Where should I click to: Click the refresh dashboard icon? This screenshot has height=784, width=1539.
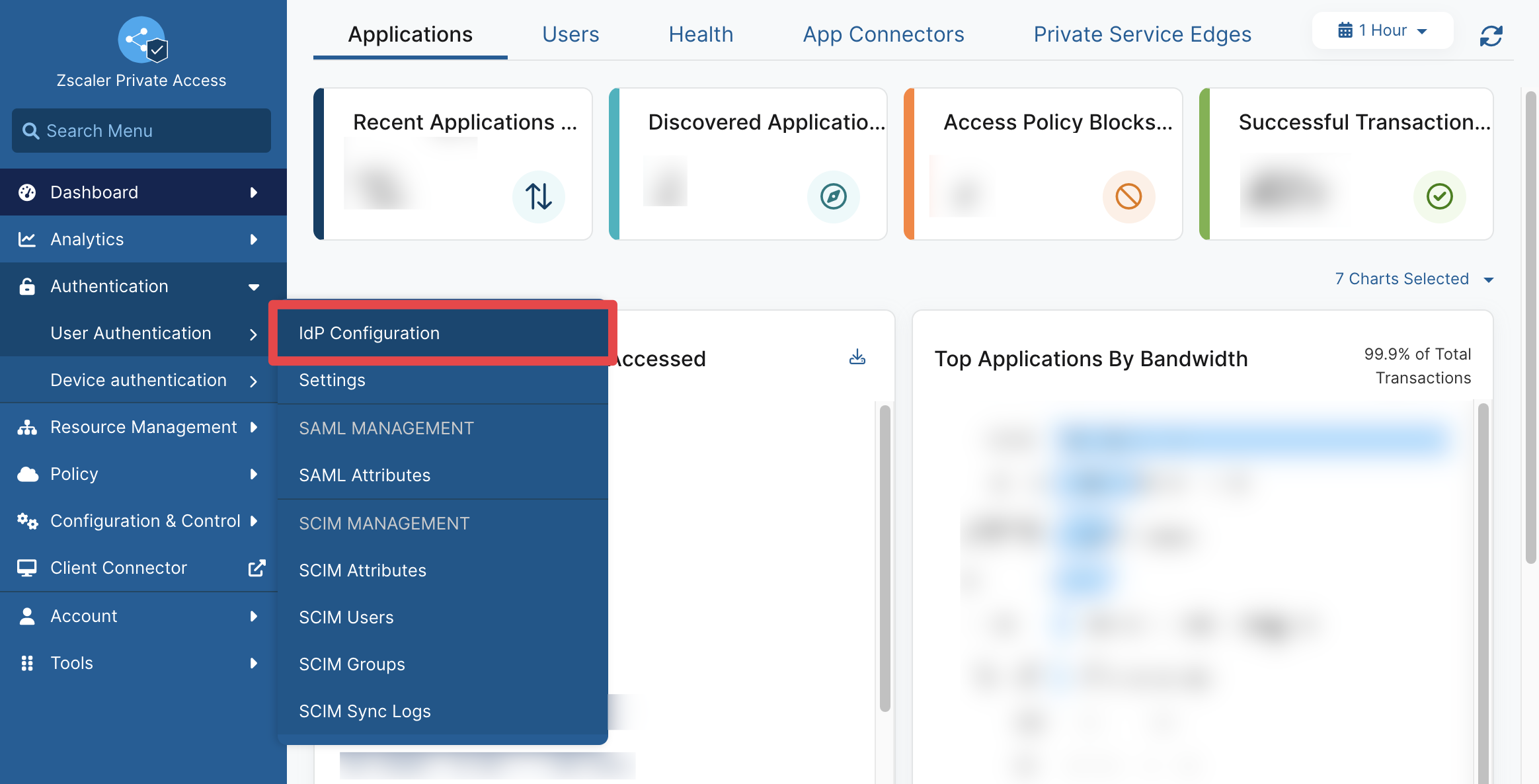click(1491, 36)
